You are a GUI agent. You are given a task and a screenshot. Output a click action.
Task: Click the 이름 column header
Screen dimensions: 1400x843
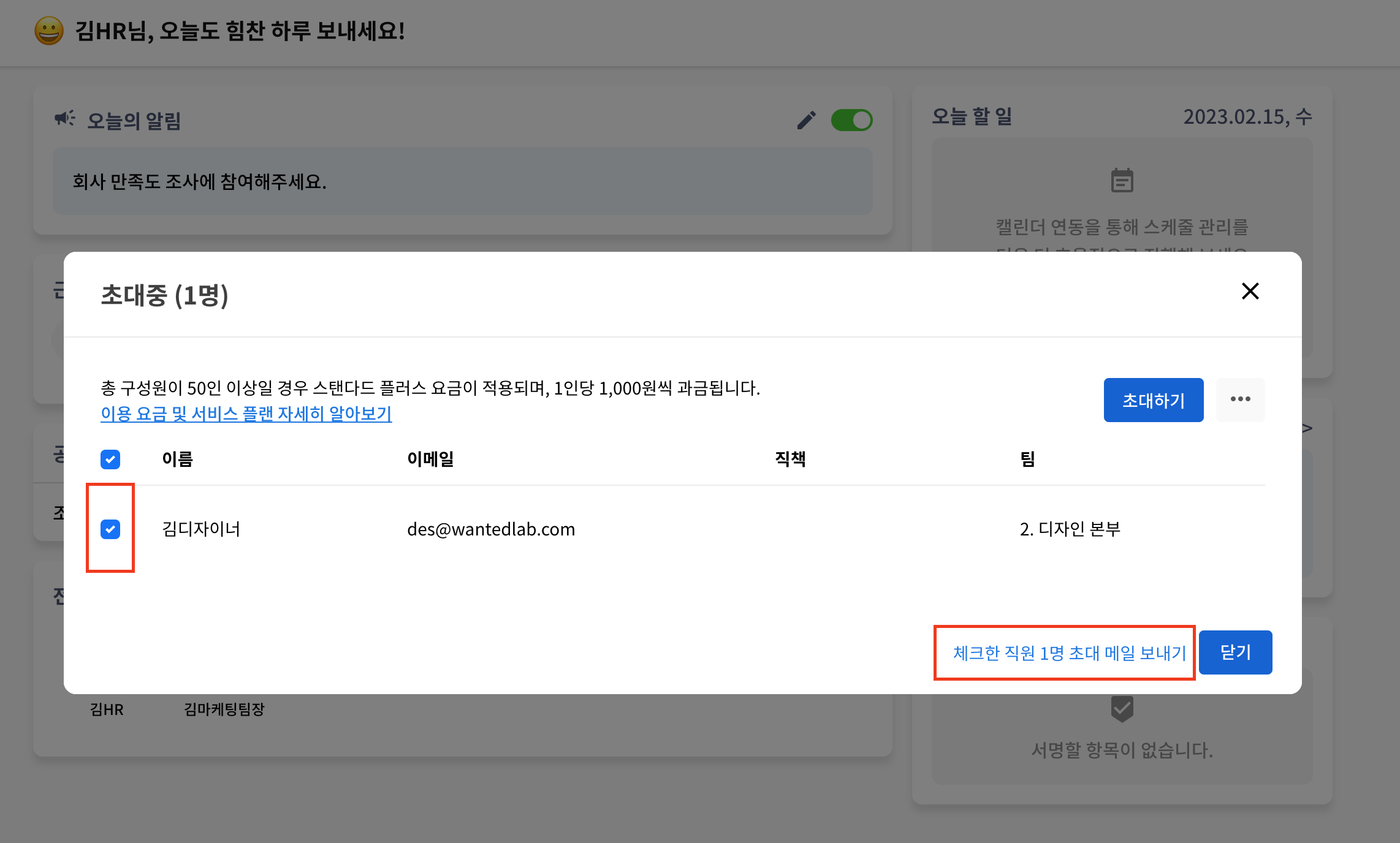(x=178, y=459)
